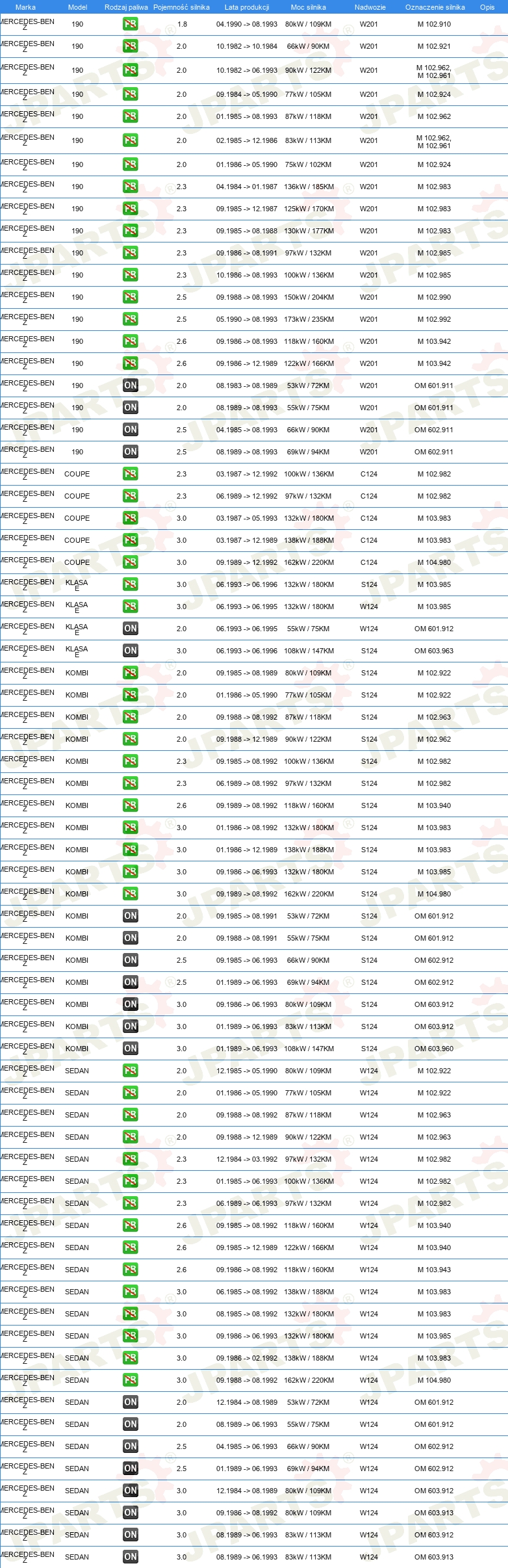508x1568 pixels.
Task: Click diesel ON icon in SEDAN 53kW / 72KM row
Action: [131, 1402]
